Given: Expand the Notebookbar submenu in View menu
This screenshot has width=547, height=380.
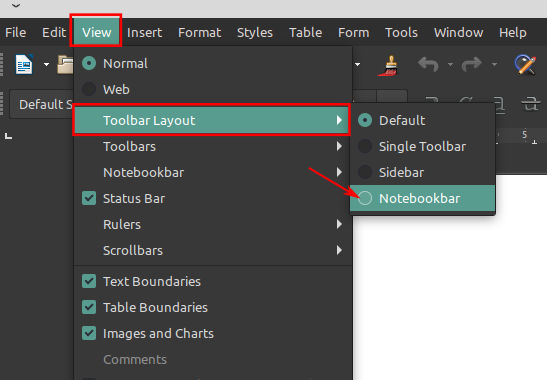Looking at the screenshot, I should 213,172.
